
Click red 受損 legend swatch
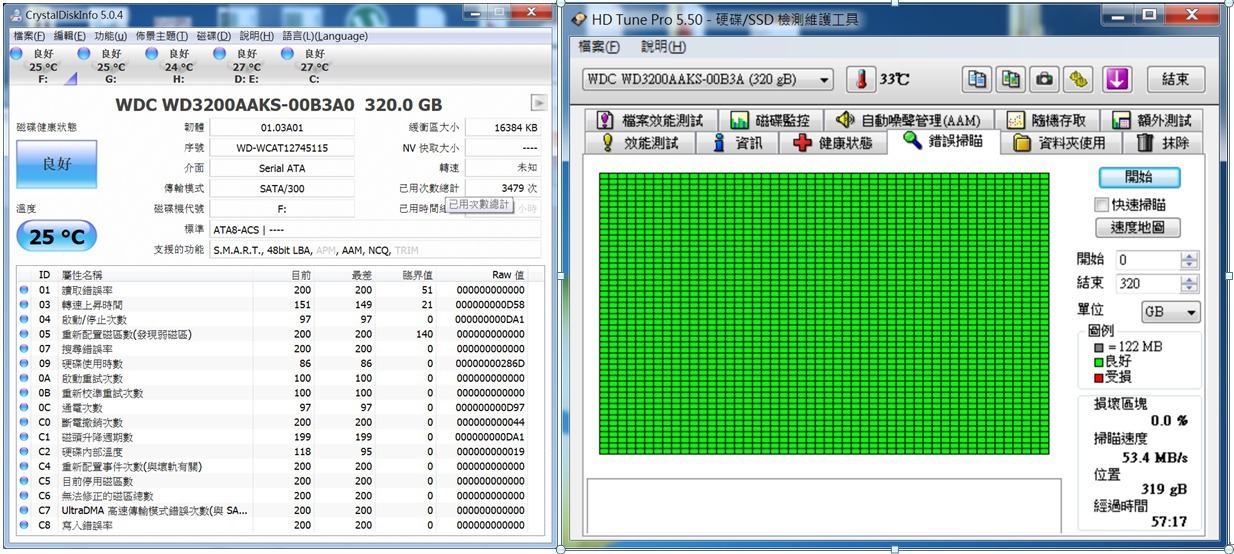1099,377
